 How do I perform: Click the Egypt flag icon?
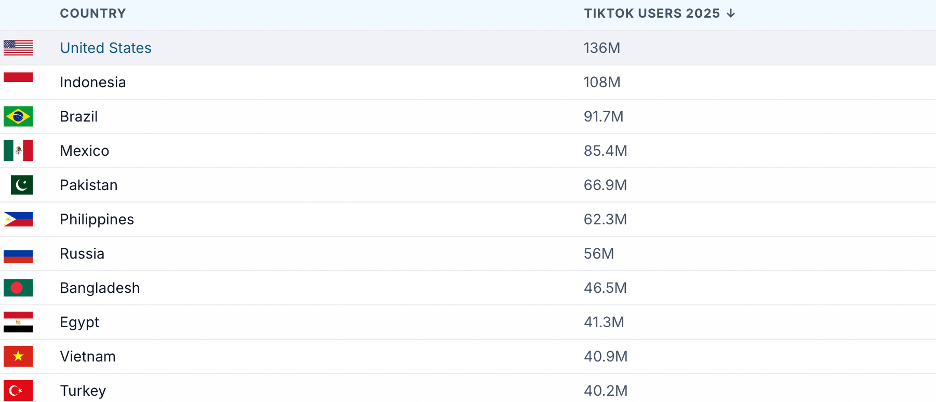coord(18,322)
